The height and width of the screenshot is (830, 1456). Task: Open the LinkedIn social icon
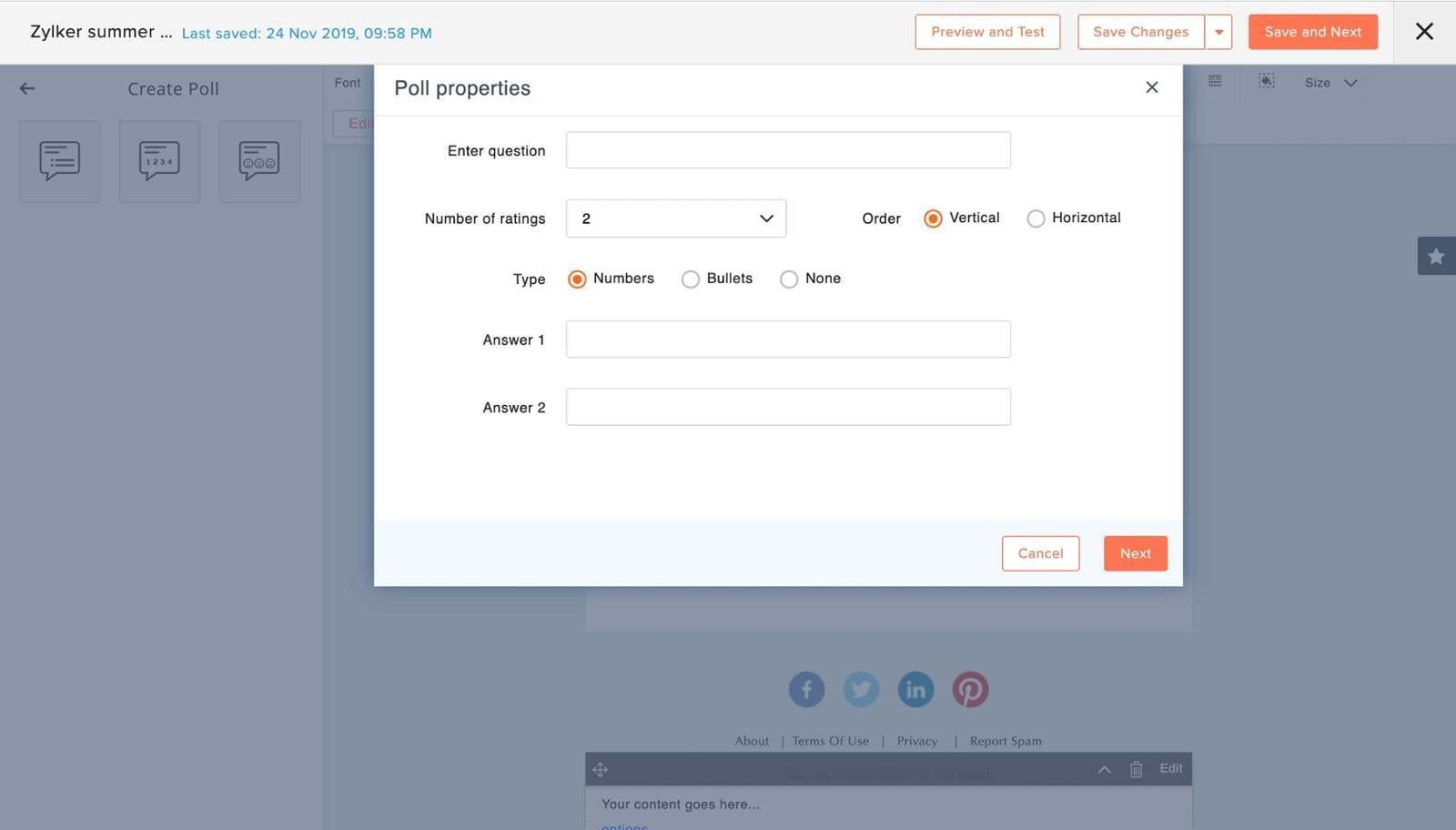tap(915, 690)
